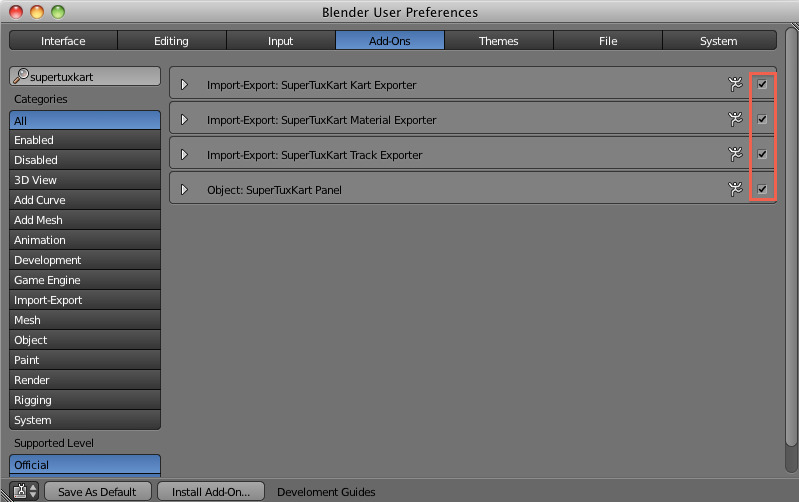Toggle the Official supported level
The height and width of the screenshot is (502, 799).
click(85, 465)
